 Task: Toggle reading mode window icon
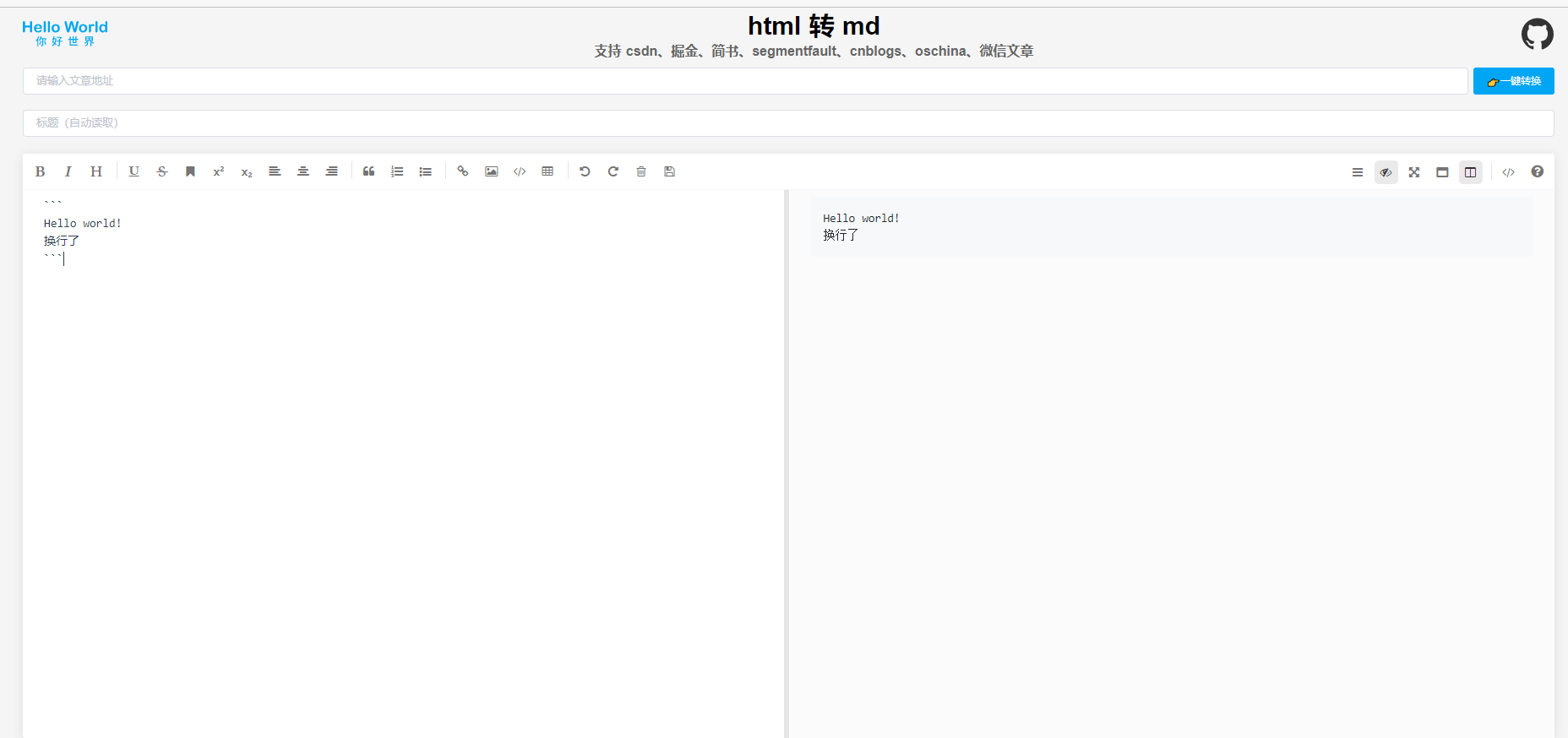click(1443, 172)
